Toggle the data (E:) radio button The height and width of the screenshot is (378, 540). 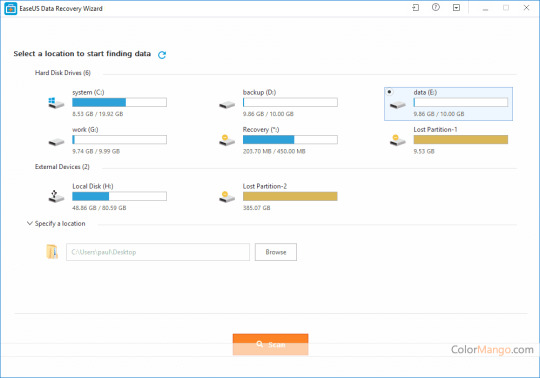pyautogui.click(x=389, y=92)
